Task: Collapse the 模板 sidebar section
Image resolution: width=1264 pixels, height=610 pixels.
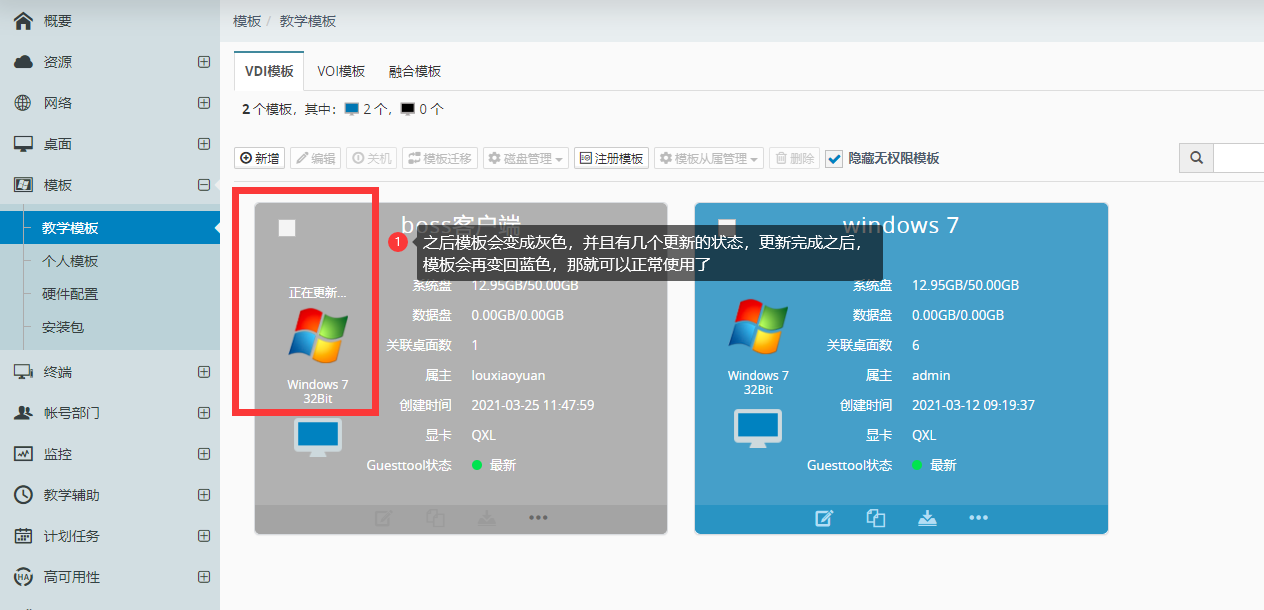Action: tap(204, 185)
